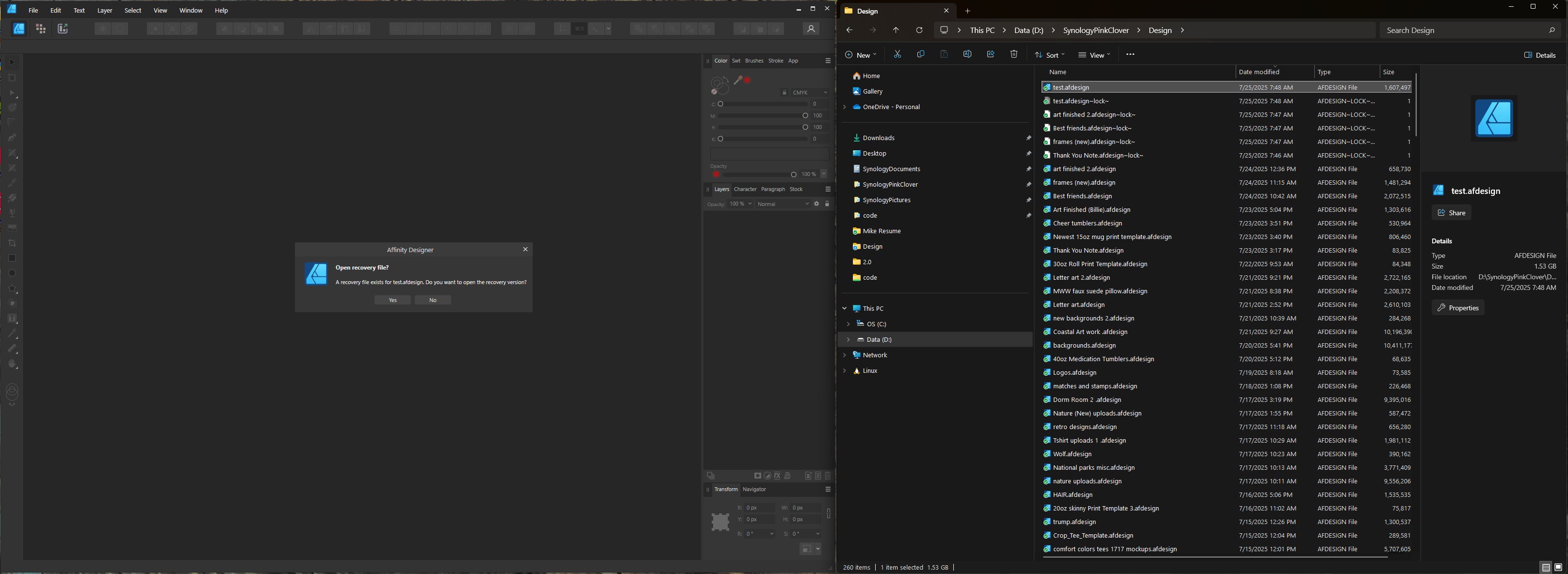Expand the OS (C:) drive tree node
1568x574 pixels.
tap(848, 324)
